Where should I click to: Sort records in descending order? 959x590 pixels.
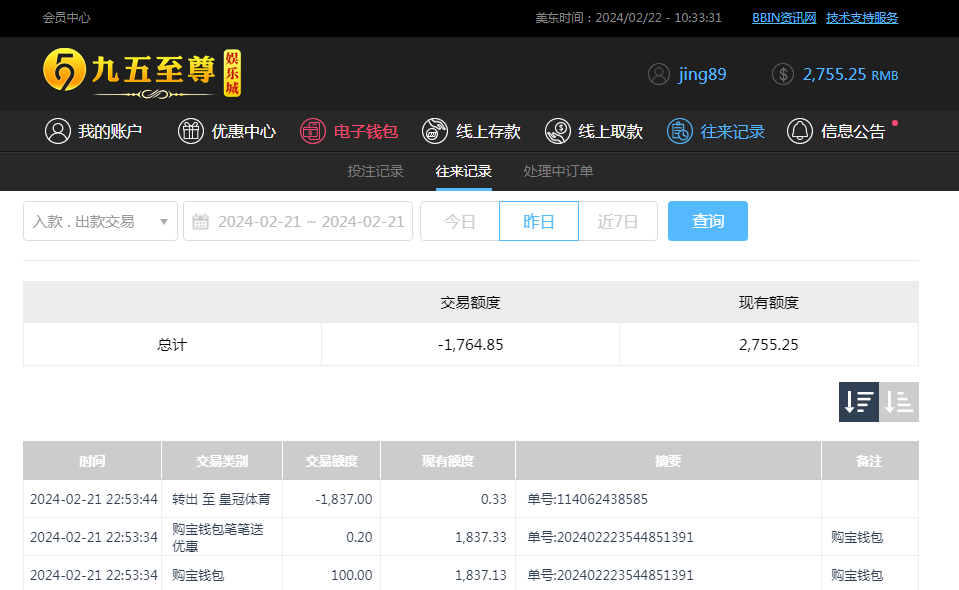point(858,402)
